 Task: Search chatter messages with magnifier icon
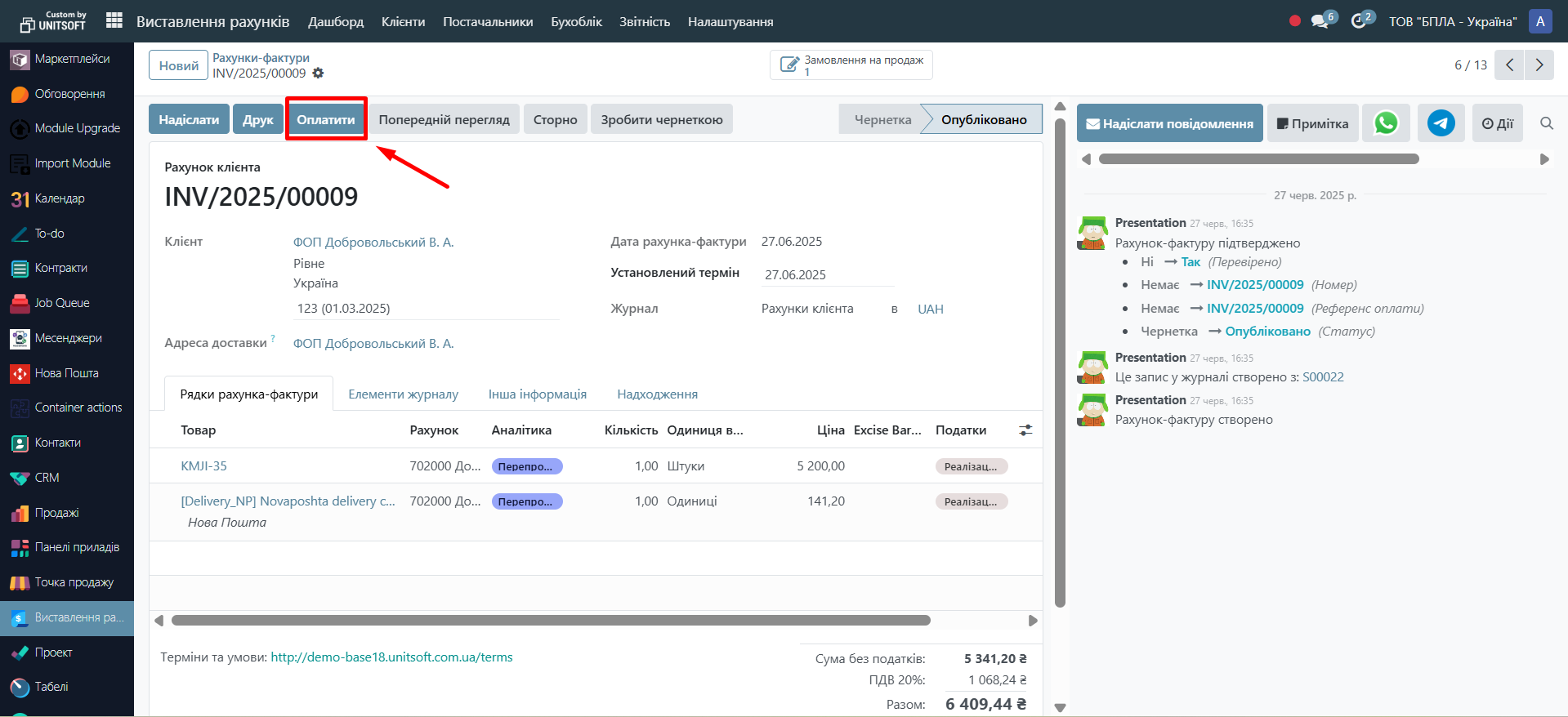[1546, 123]
